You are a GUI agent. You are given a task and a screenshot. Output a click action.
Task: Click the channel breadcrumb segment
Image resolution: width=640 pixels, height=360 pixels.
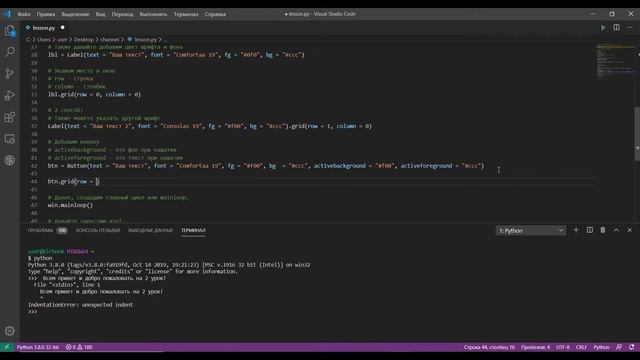[x=110, y=40]
